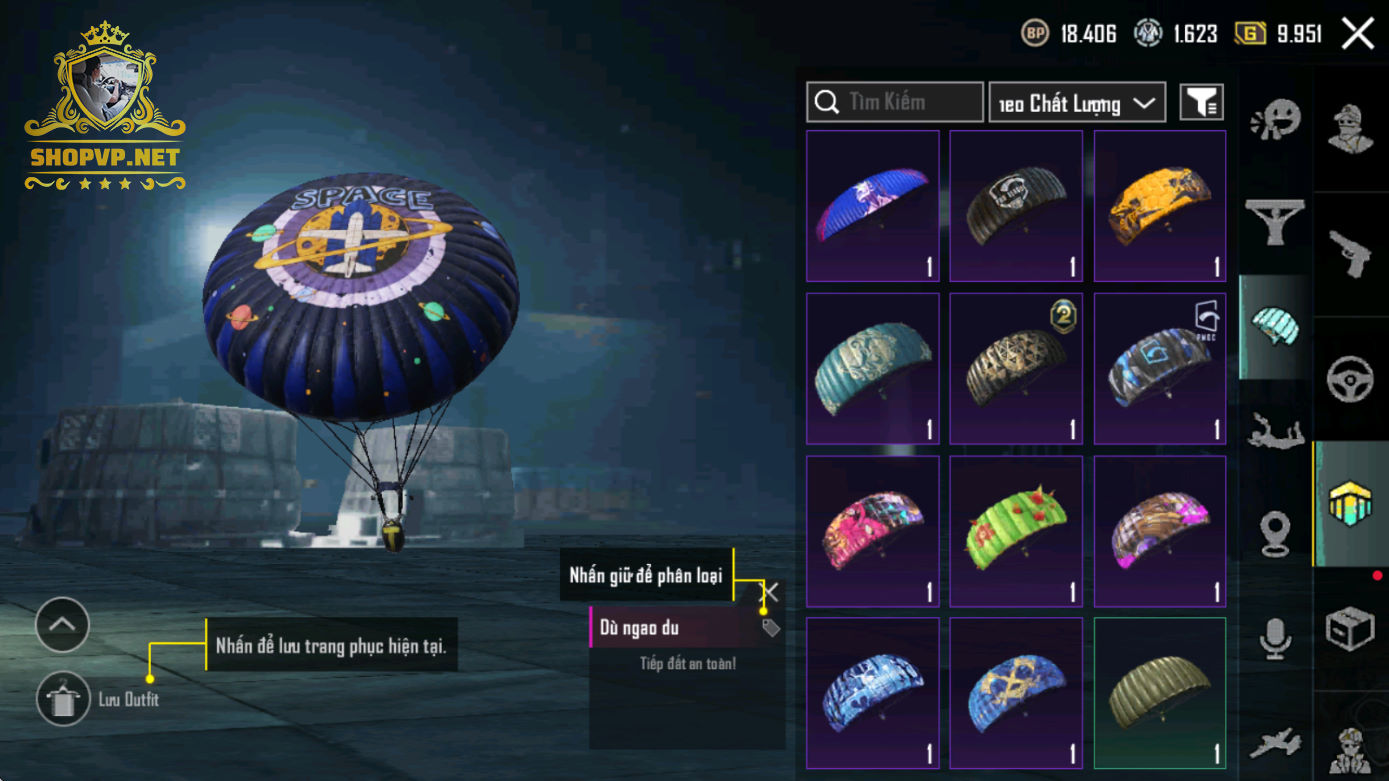
Task: Open the crate box category
Action: tap(1350, 629)
